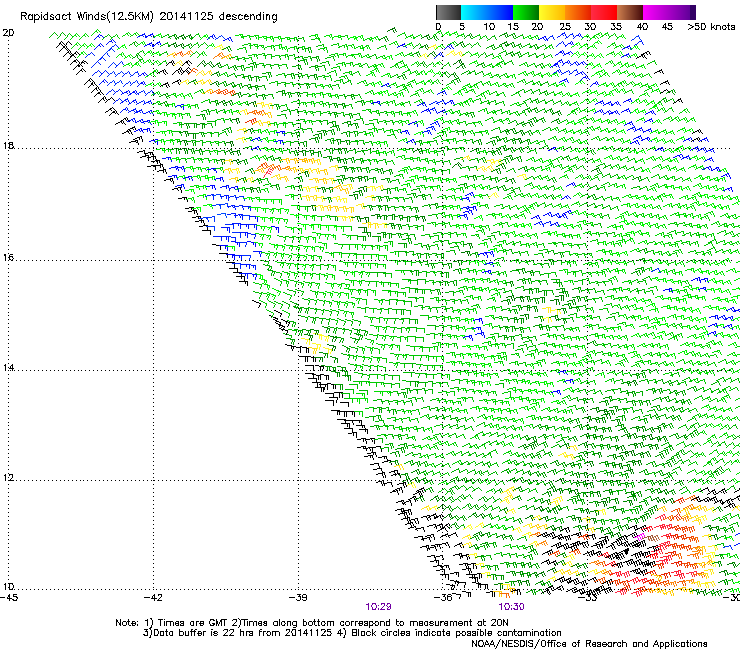Click the latitude label '10'
Image resolution: width=740 pixels, height=650 pixels.
coord(8,586)
